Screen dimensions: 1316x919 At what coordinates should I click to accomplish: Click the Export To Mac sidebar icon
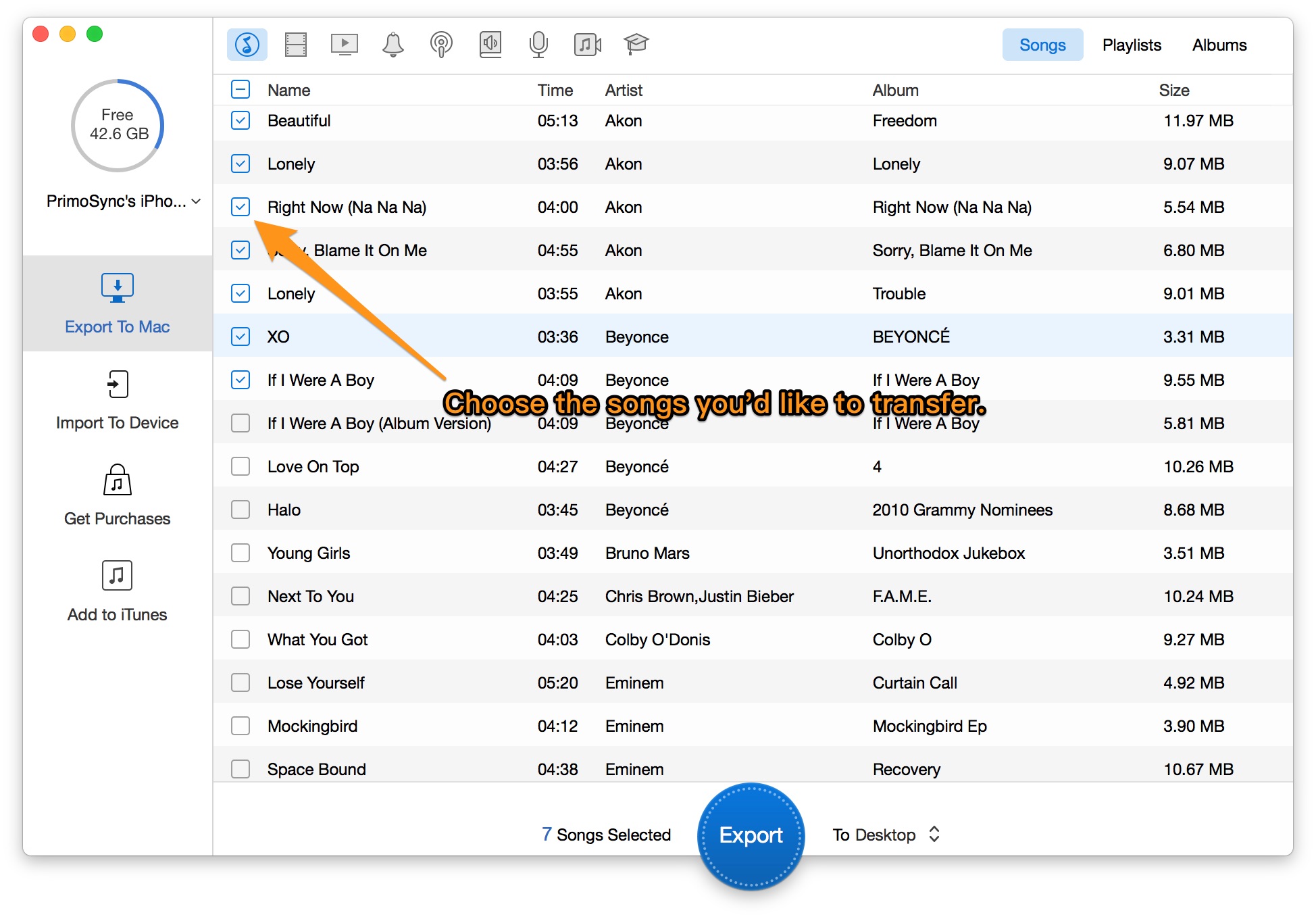tap(118, 288)
